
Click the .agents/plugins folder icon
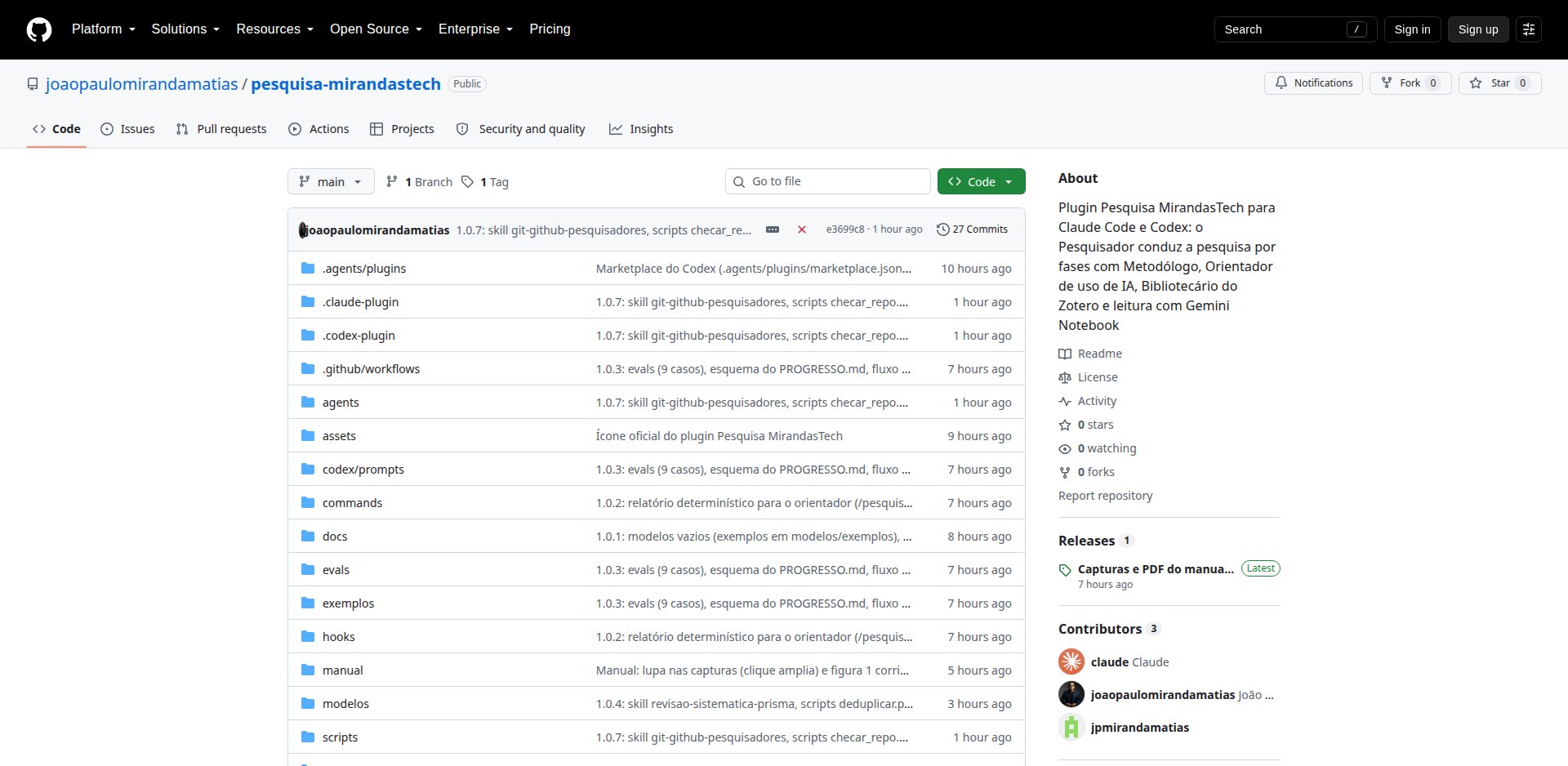click(308, 268)
